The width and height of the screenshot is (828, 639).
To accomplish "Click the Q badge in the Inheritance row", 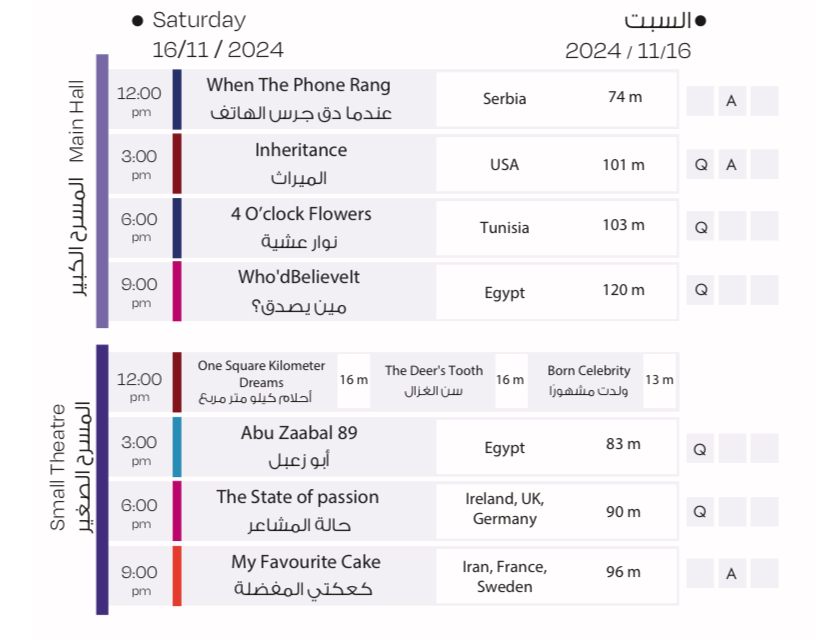I will [700, 164].
